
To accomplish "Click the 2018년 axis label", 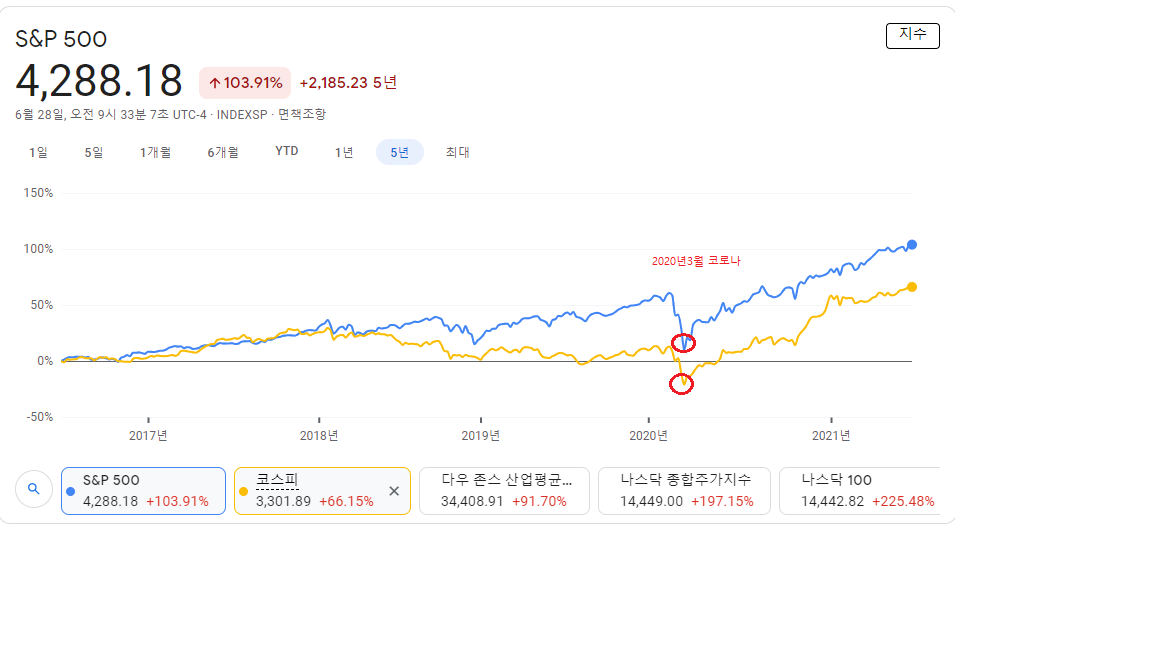I will click(x=319, y=436).
